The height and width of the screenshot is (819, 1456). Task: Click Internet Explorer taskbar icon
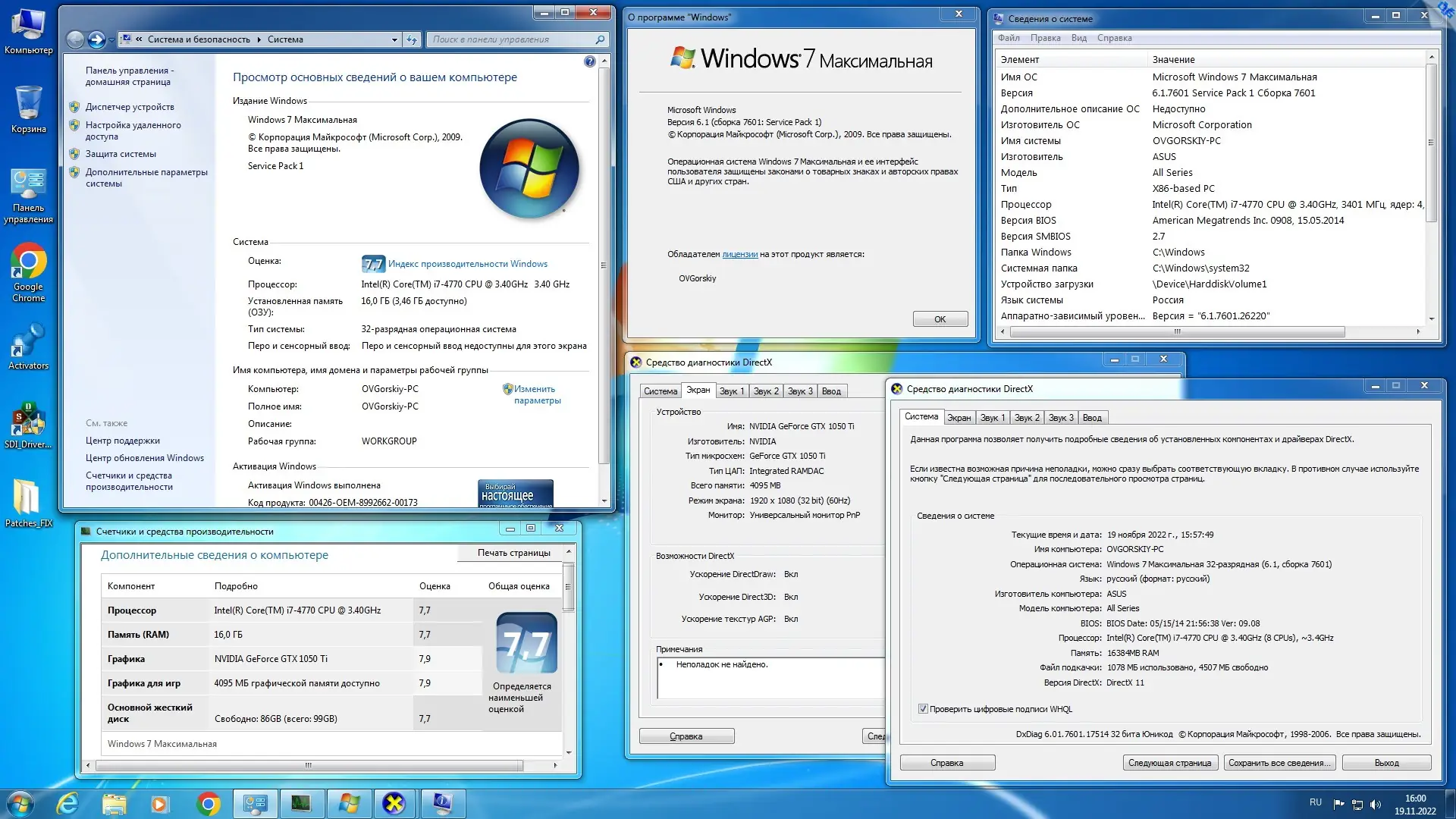[x=68, y=803]
